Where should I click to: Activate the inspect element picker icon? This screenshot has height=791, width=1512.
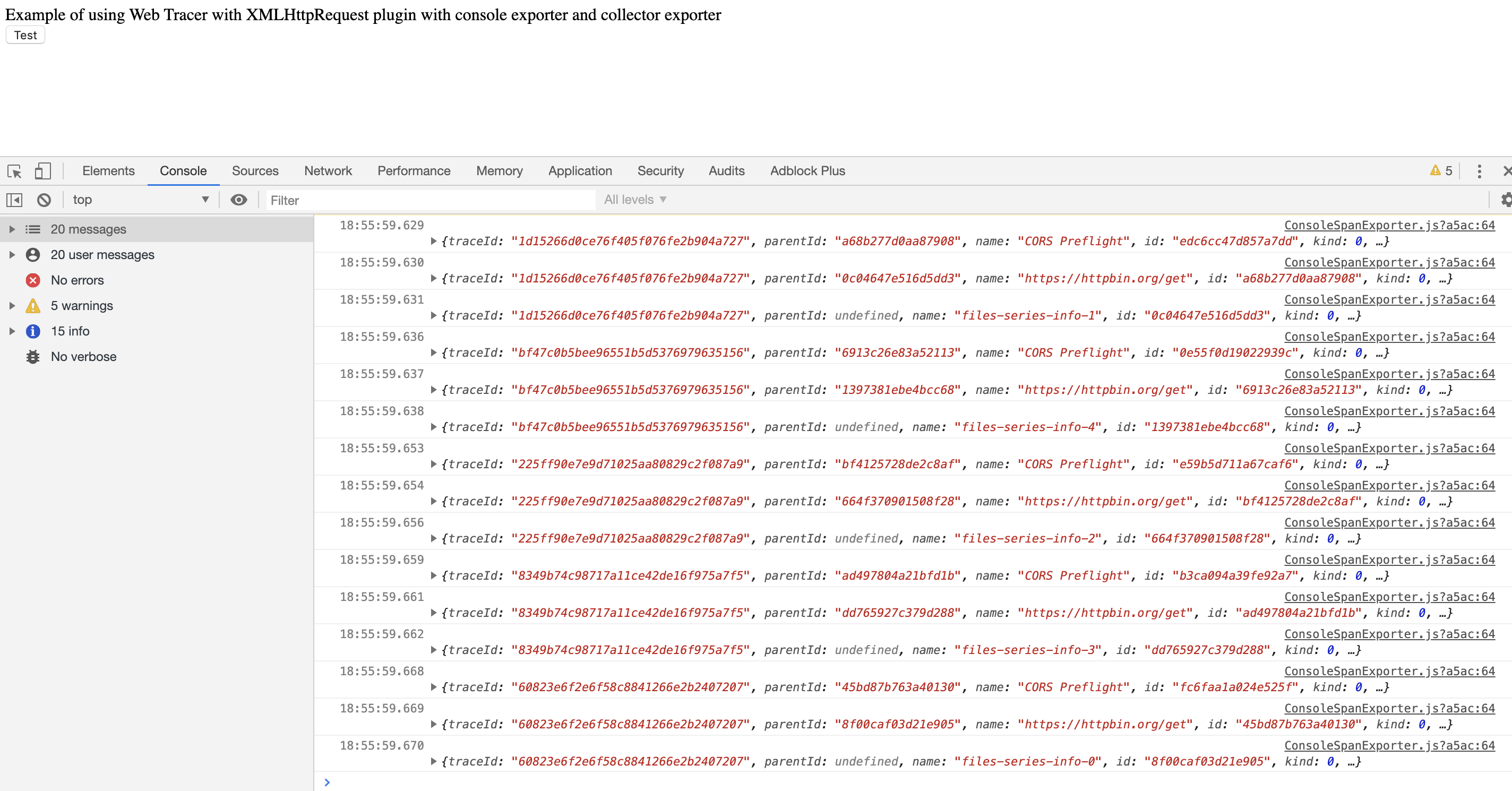click(x=14, y=171)
